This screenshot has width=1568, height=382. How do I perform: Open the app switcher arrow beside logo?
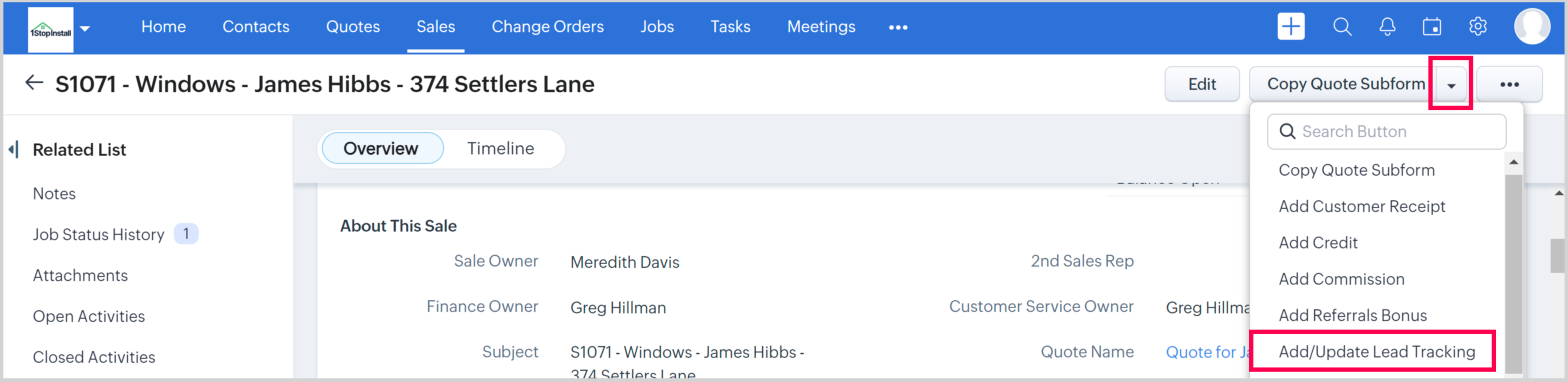coord(85,28)
